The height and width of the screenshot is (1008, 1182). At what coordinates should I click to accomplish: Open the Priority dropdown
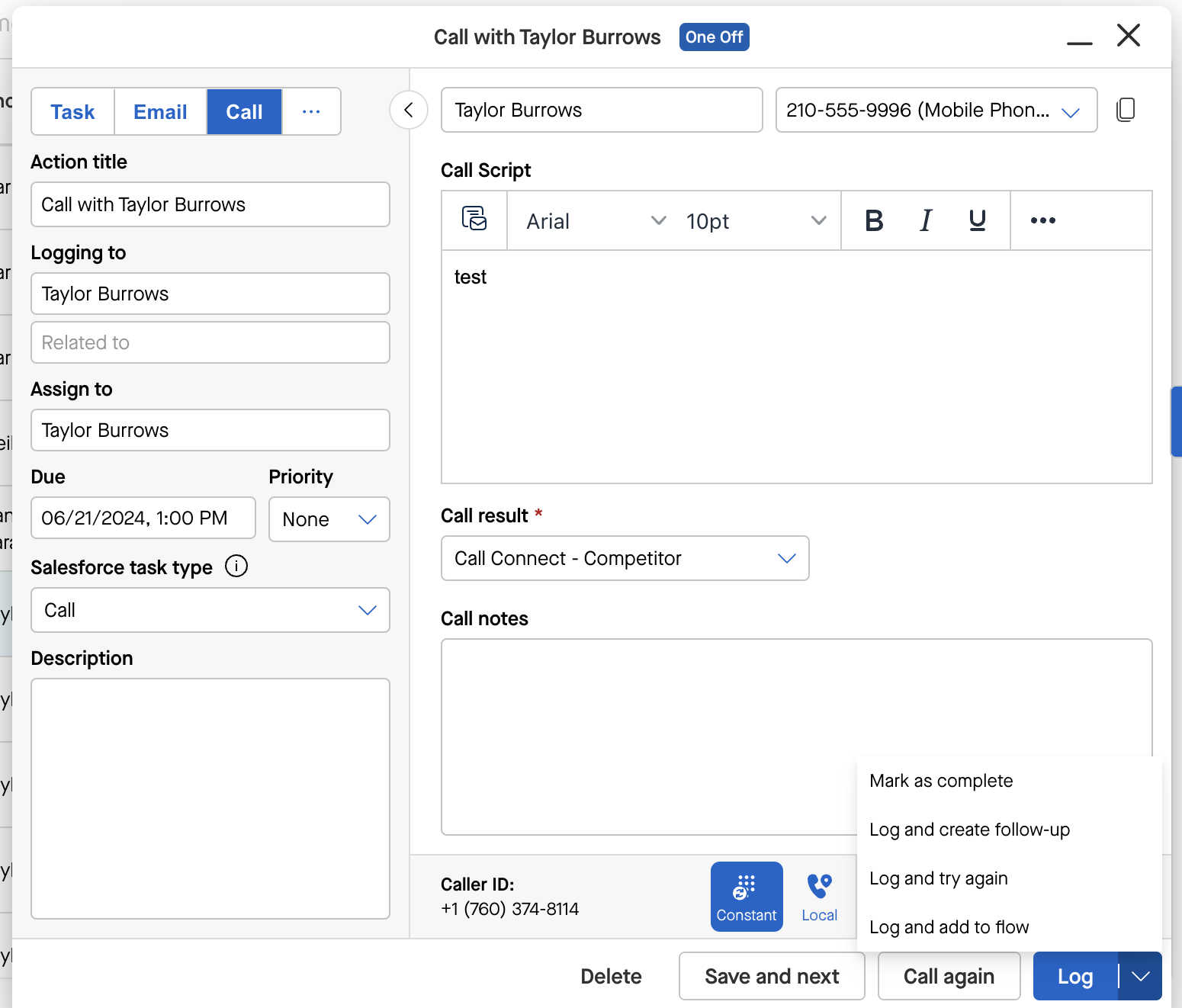(329, 519)
